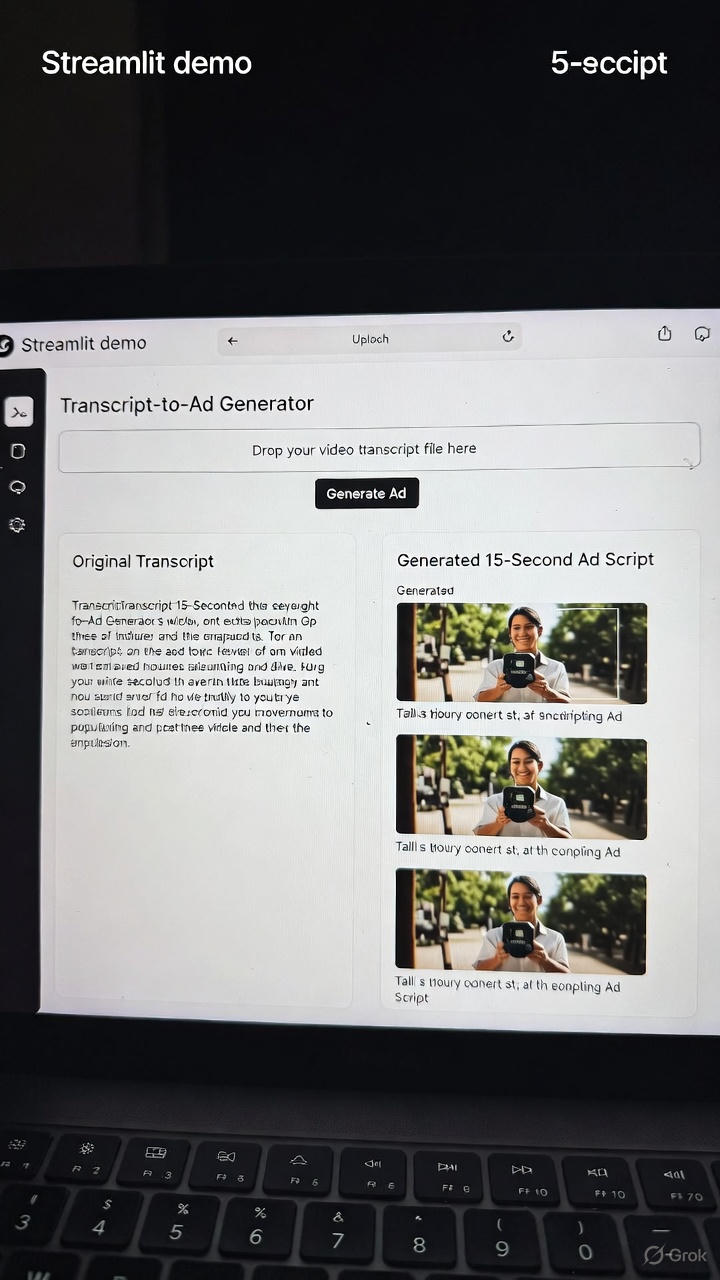Open the chat bubble icon at top right

point(702,334)
